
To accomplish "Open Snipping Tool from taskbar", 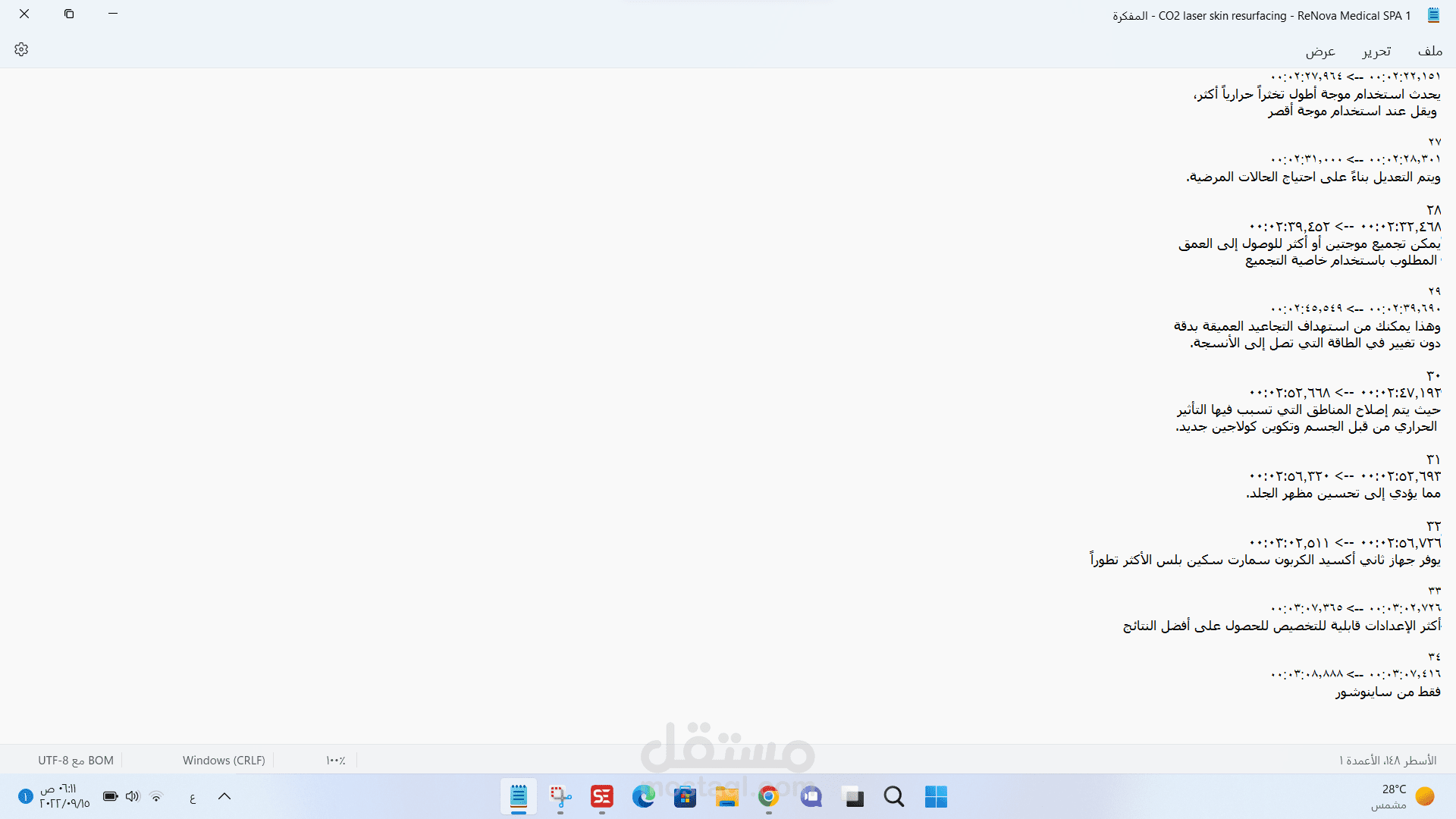I will pos(560,797).
